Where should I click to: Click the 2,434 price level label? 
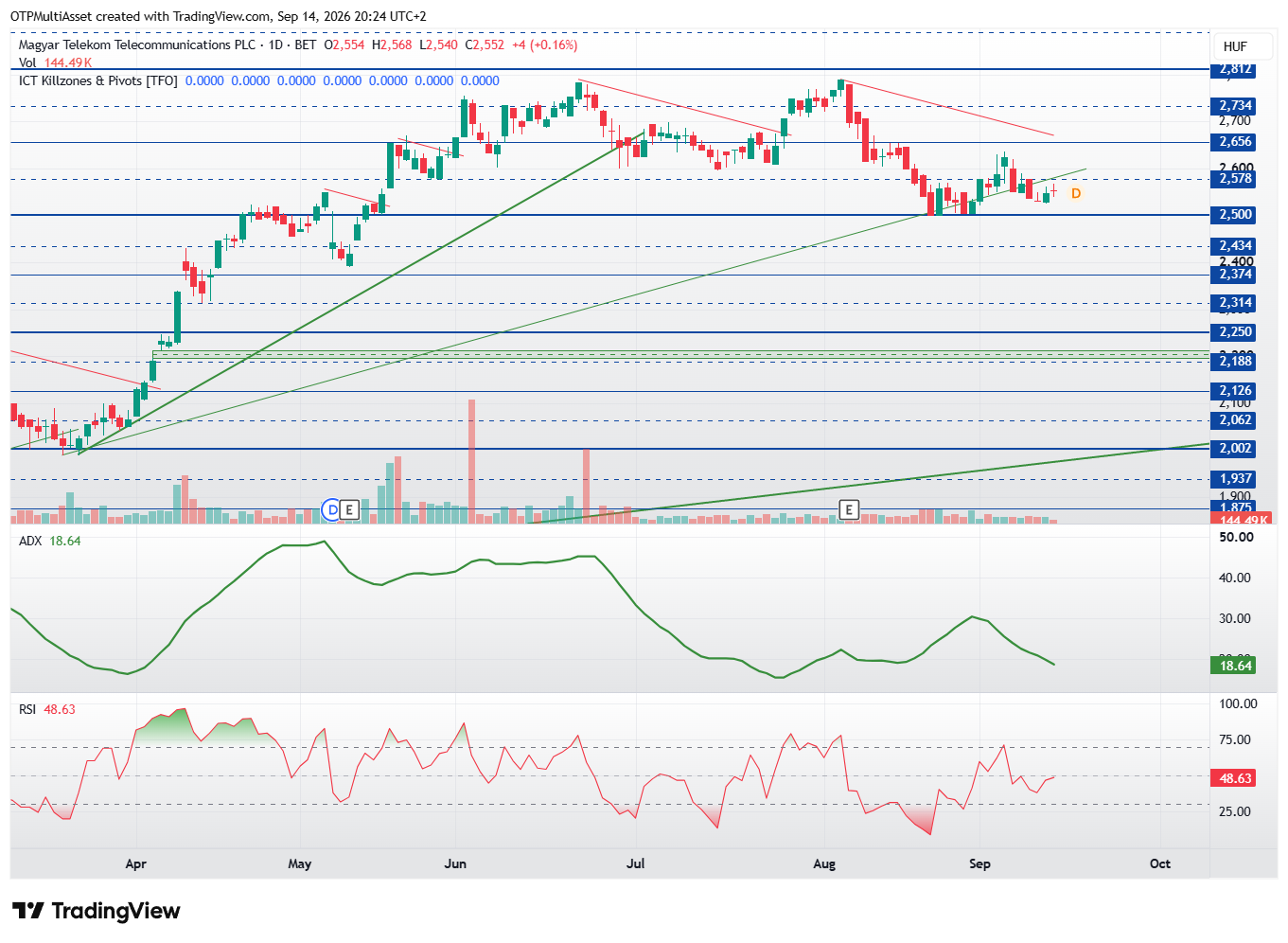(x=1235, y=246)
